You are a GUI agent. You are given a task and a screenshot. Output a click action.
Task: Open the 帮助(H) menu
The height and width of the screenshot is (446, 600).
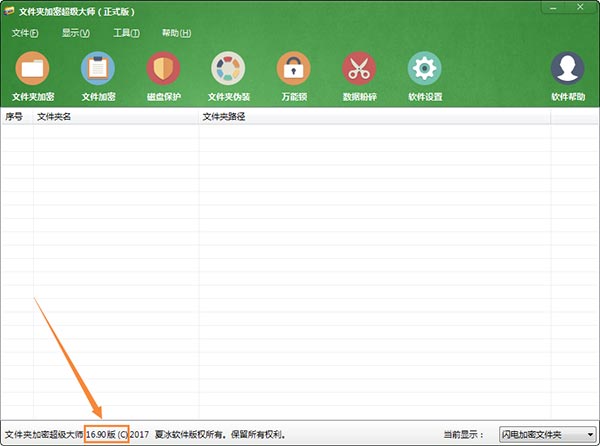[177, 33]
